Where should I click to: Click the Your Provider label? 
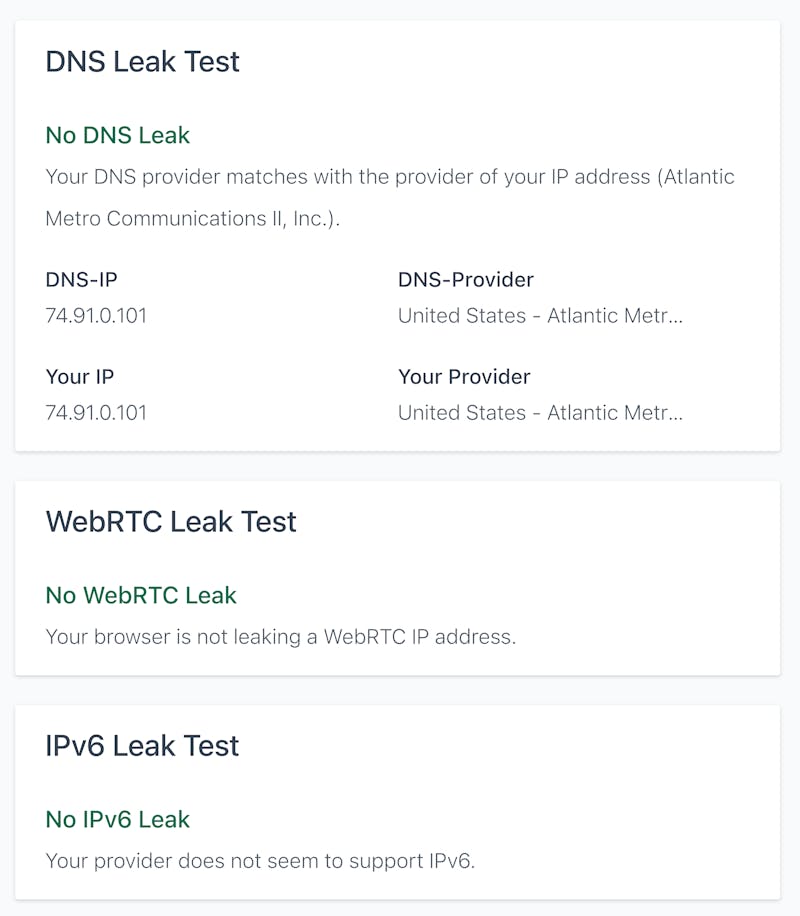pyautogui.click(x=464, y=377)
